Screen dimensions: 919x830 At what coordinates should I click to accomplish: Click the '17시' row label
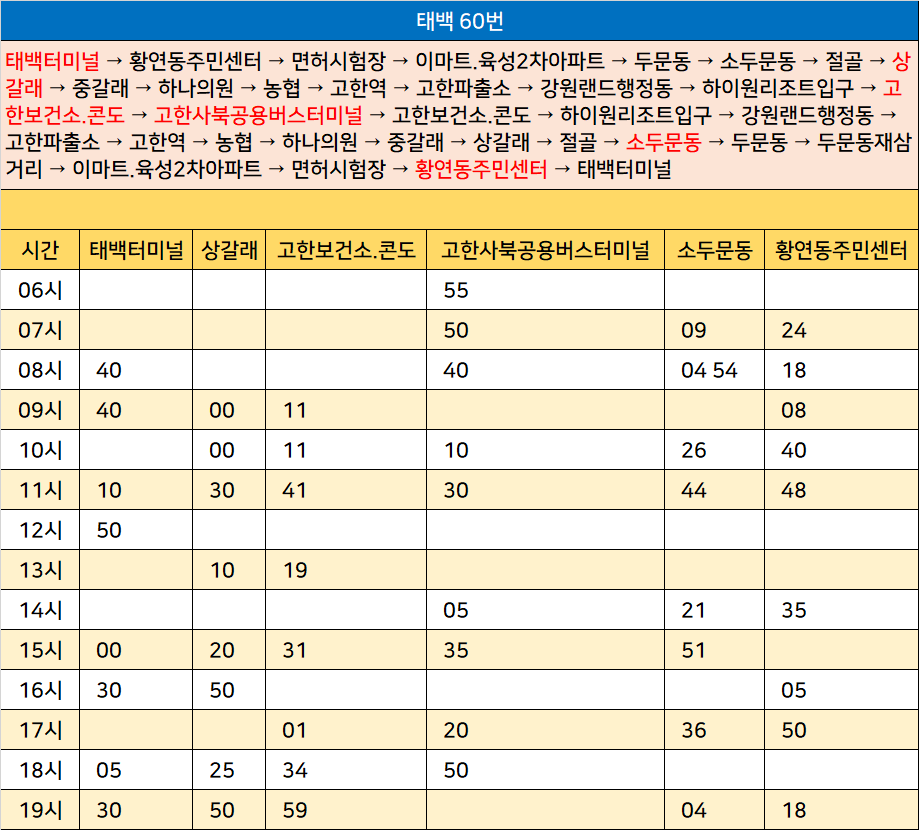tap(40, 730)
